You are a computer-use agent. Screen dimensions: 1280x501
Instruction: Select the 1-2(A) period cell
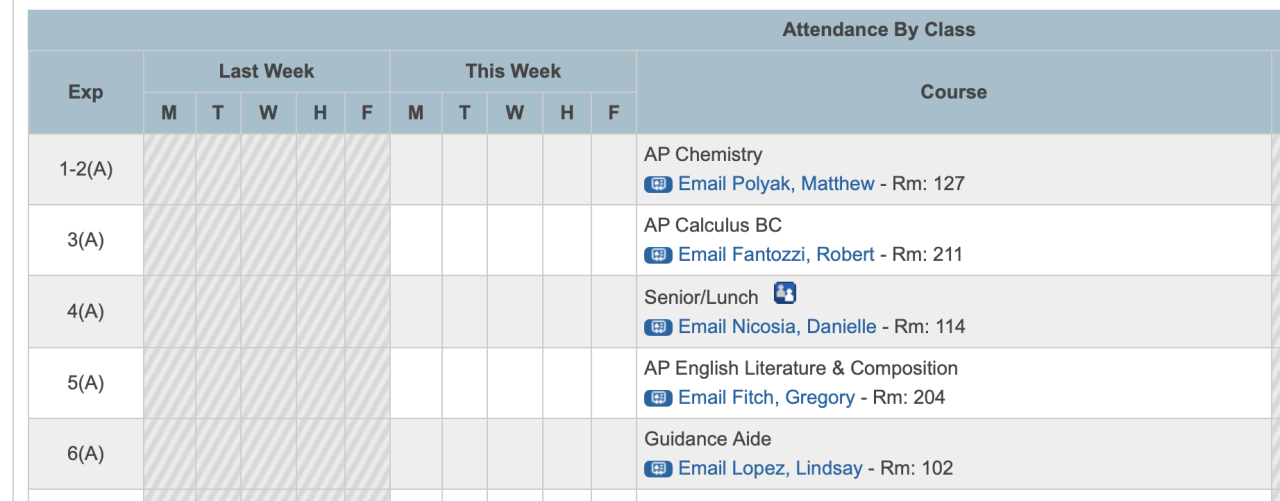coord(86,169)
